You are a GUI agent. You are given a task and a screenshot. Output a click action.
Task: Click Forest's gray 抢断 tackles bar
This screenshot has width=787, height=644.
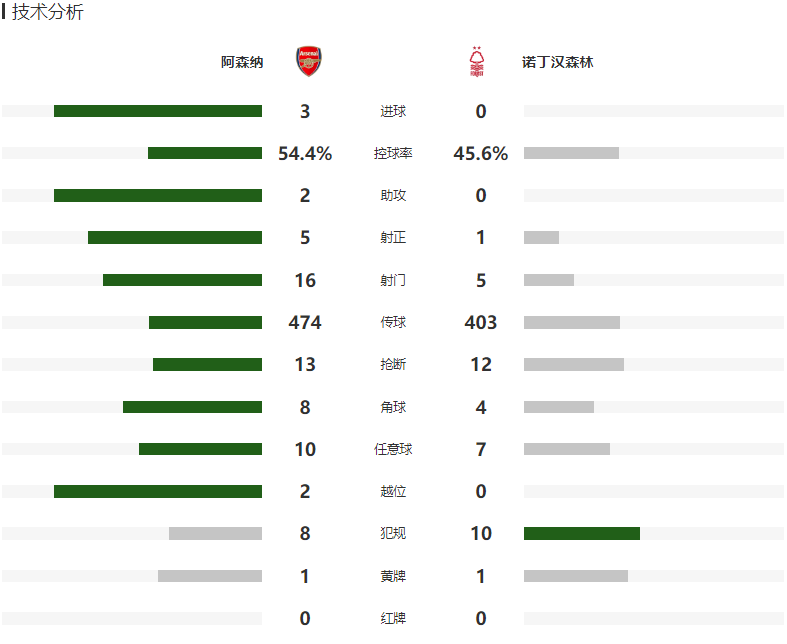pyautogui.click(x=574, y=364)
